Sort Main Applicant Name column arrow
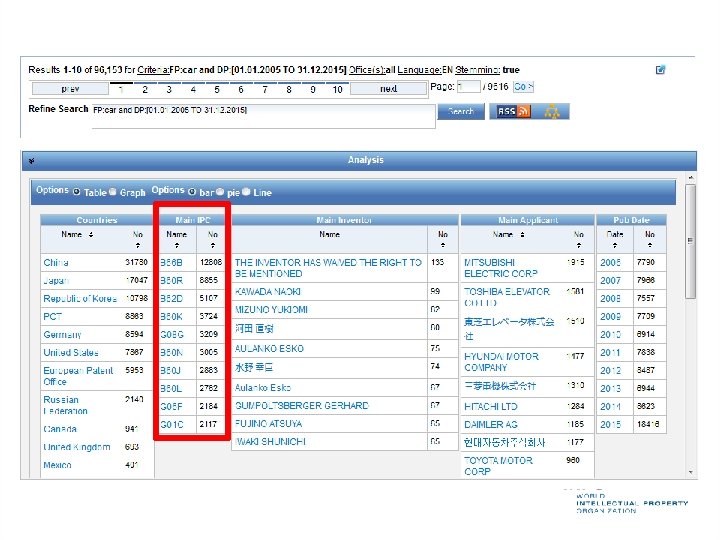This screenshot has width=720, height=540. pyautogui.click(x=522, y=235)
